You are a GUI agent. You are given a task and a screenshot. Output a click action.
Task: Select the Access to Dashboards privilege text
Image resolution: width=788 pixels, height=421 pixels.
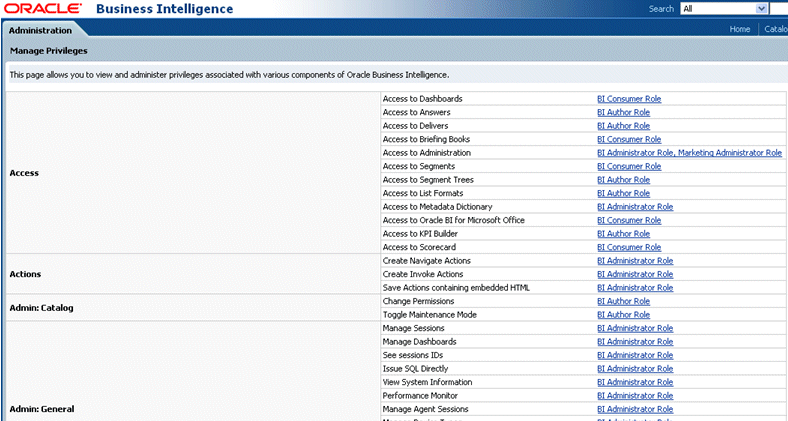click(423, 99)
